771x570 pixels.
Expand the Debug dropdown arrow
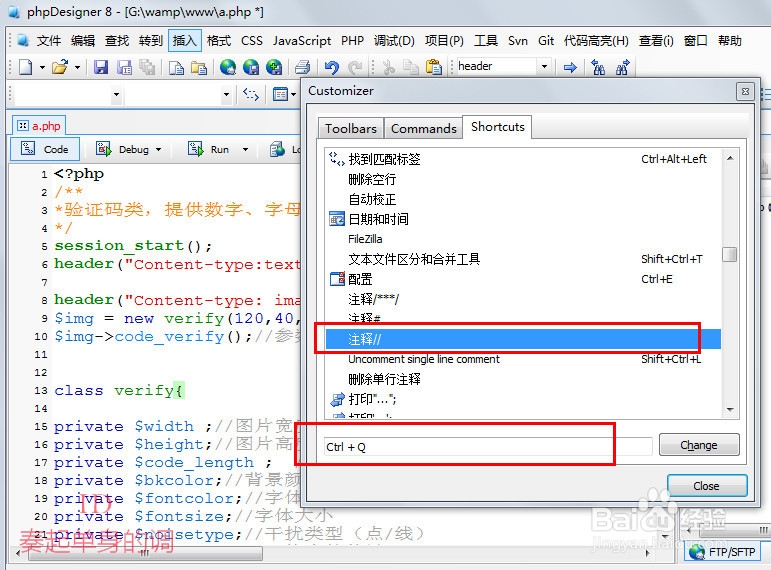pyautogui.click(x=158, y=149)
